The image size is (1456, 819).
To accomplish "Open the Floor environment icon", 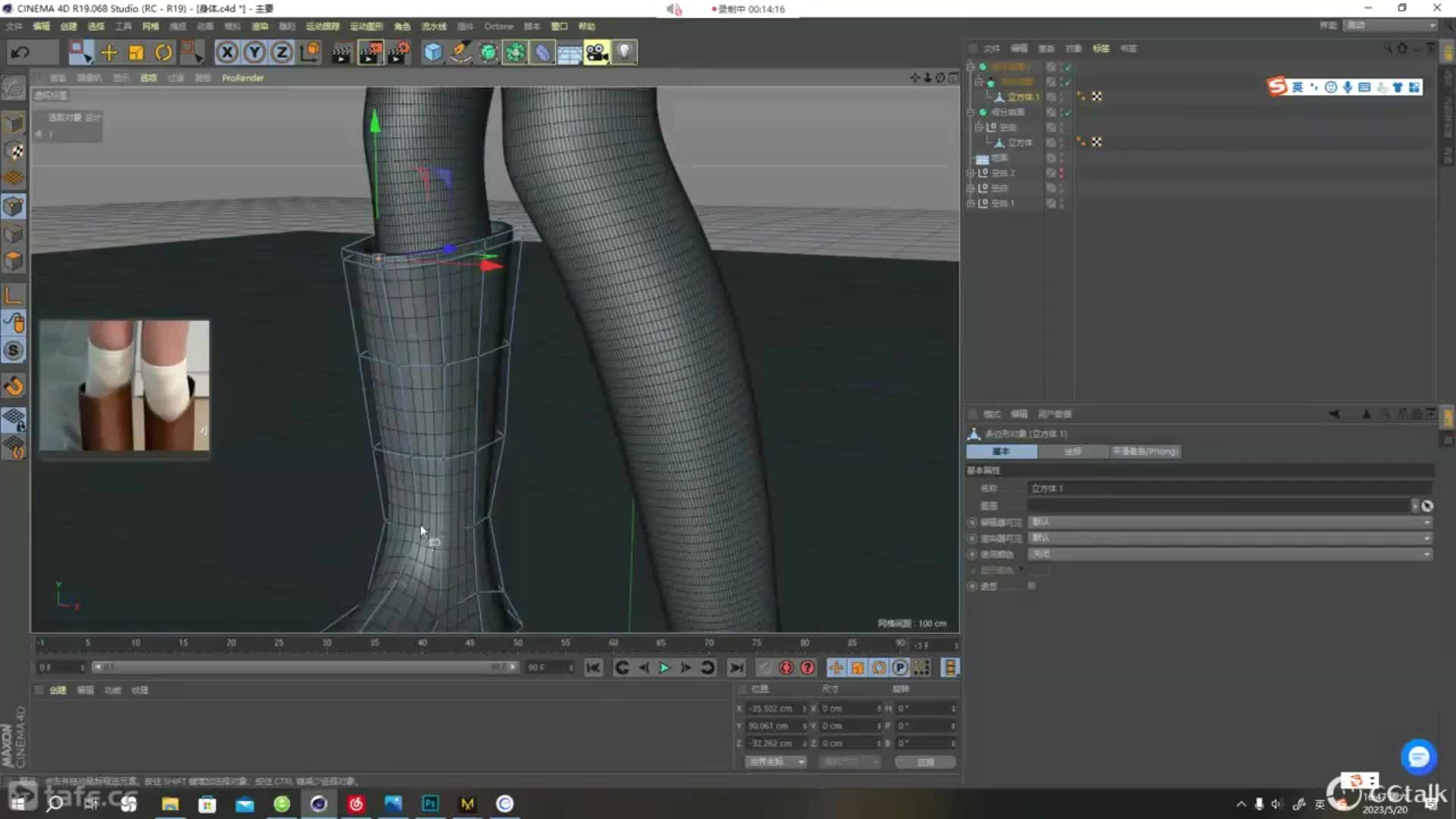I will coord(570,52).
